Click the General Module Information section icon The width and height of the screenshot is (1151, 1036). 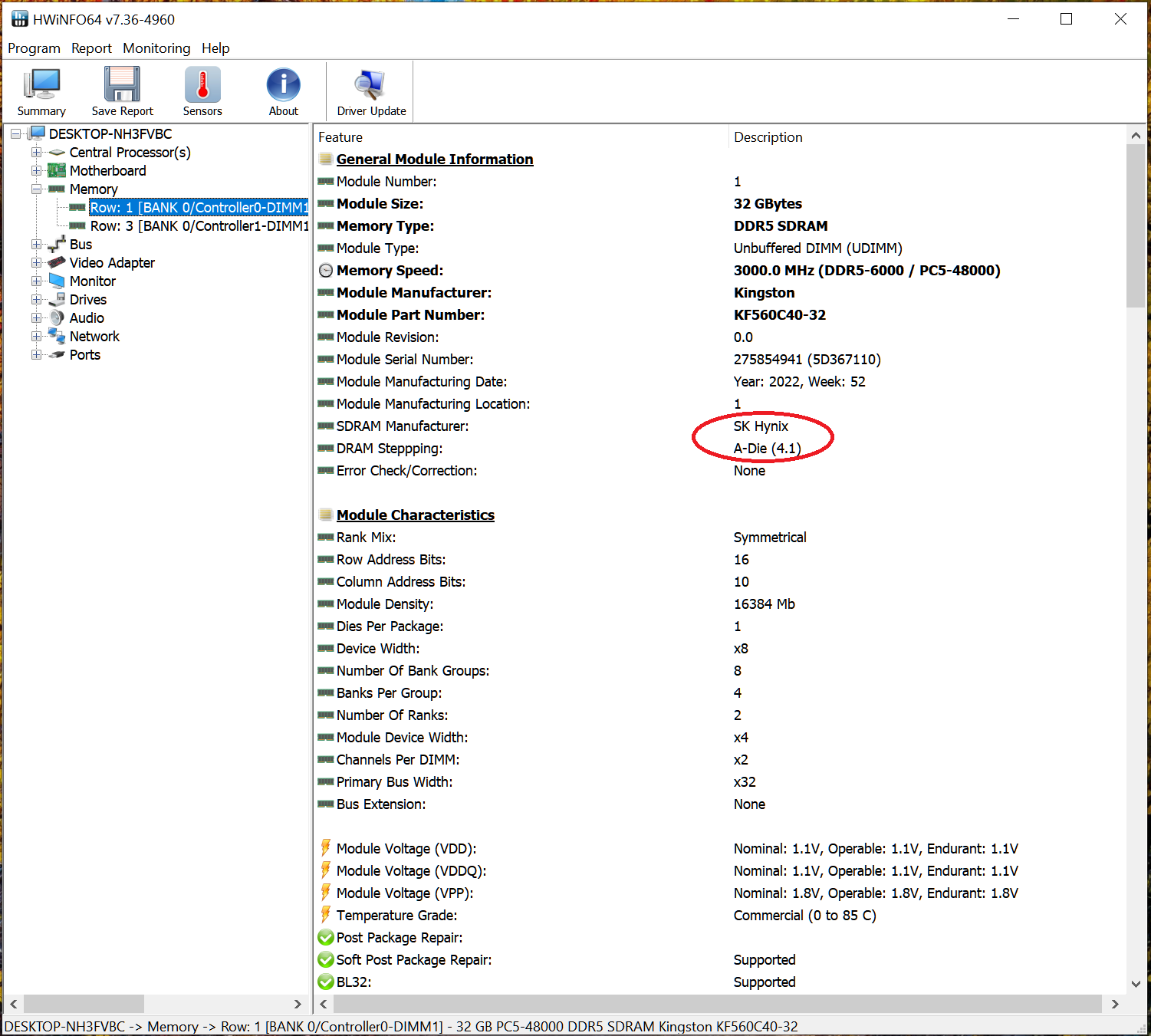click(326, 159)
